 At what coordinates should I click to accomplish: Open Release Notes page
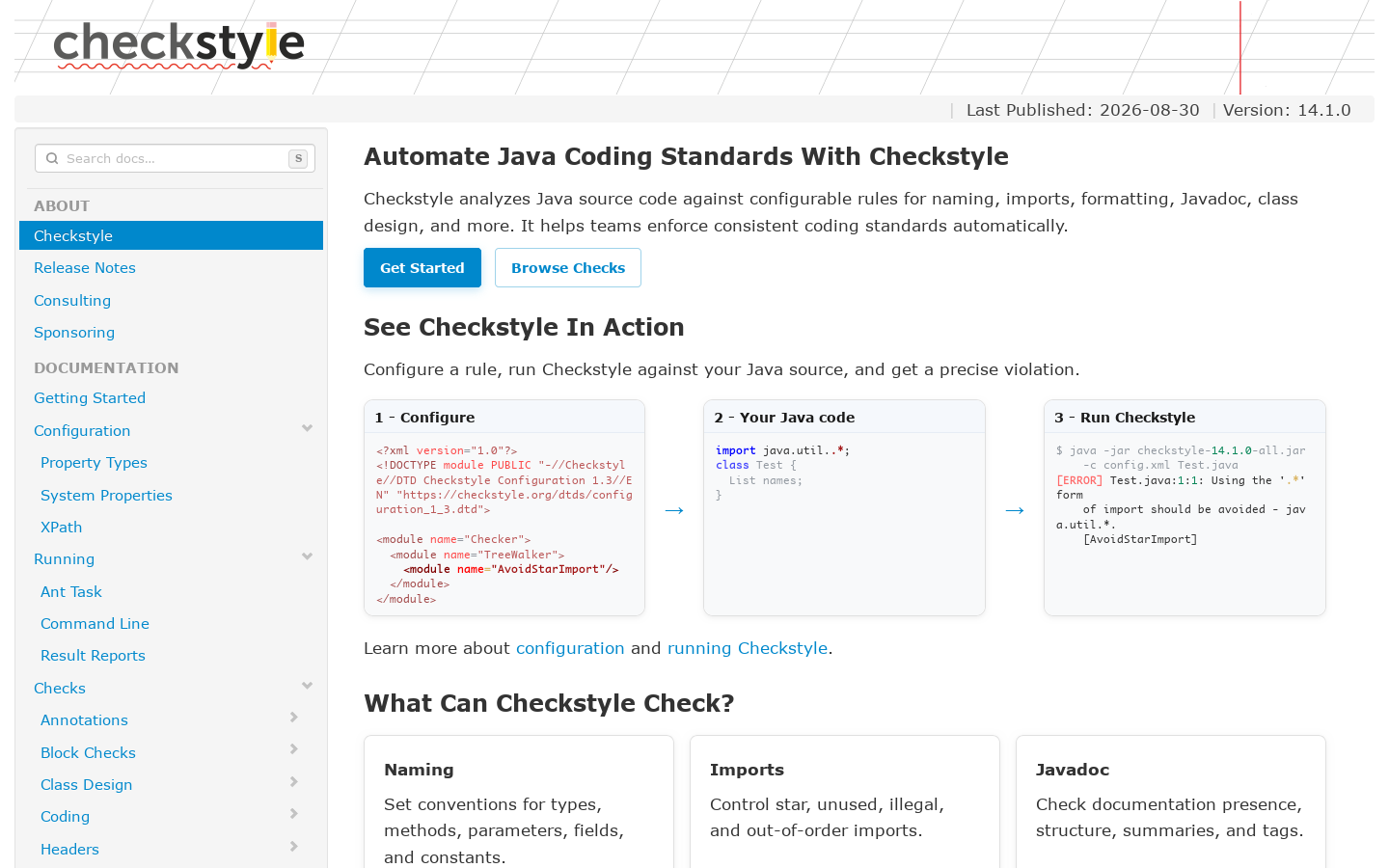[x=85, y=268]
